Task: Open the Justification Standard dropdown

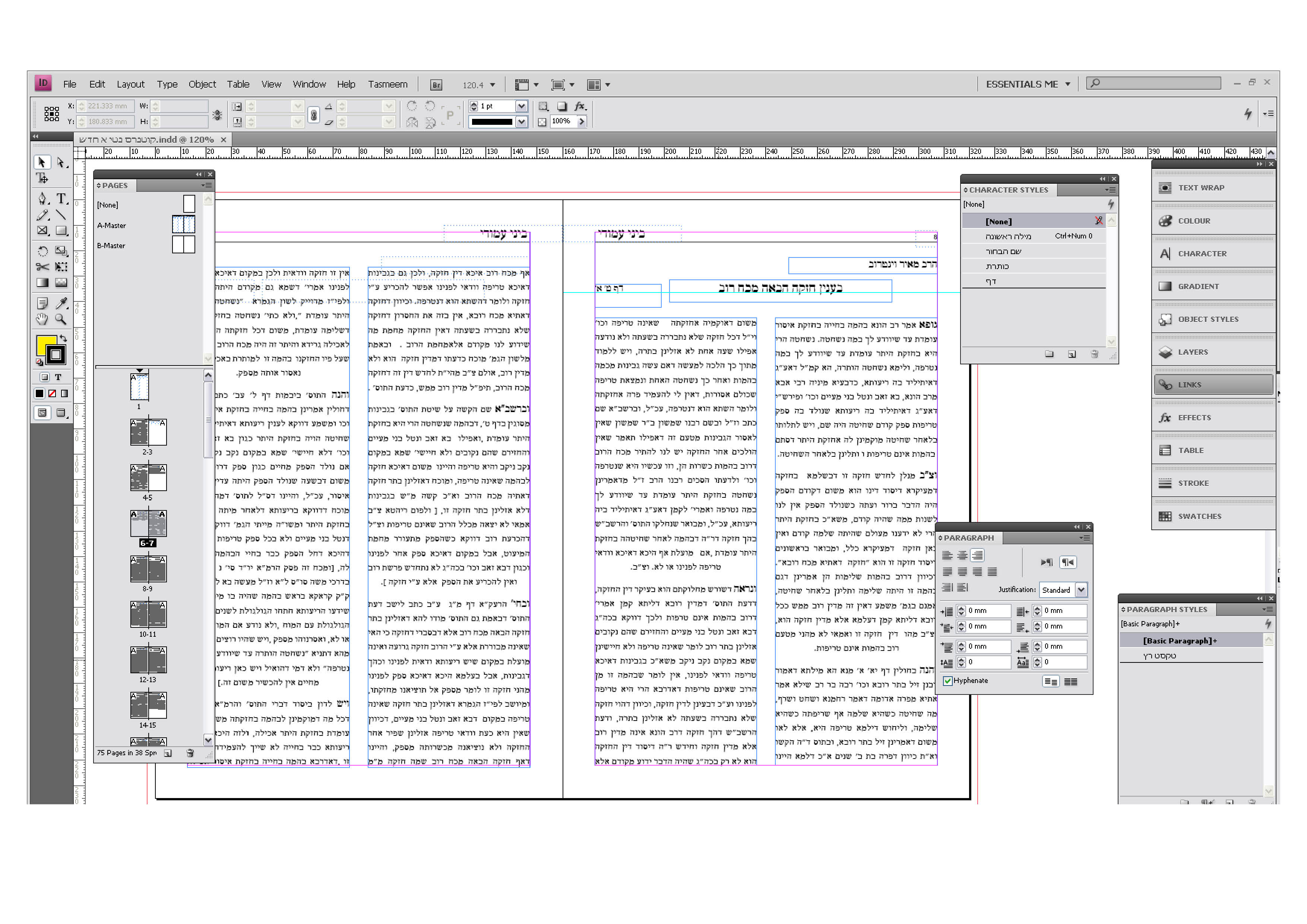Action: pos(1081,590)
